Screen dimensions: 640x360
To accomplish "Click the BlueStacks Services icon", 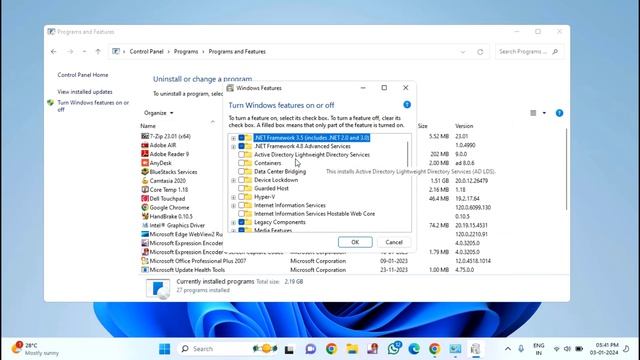I will [x=144, y=172].
